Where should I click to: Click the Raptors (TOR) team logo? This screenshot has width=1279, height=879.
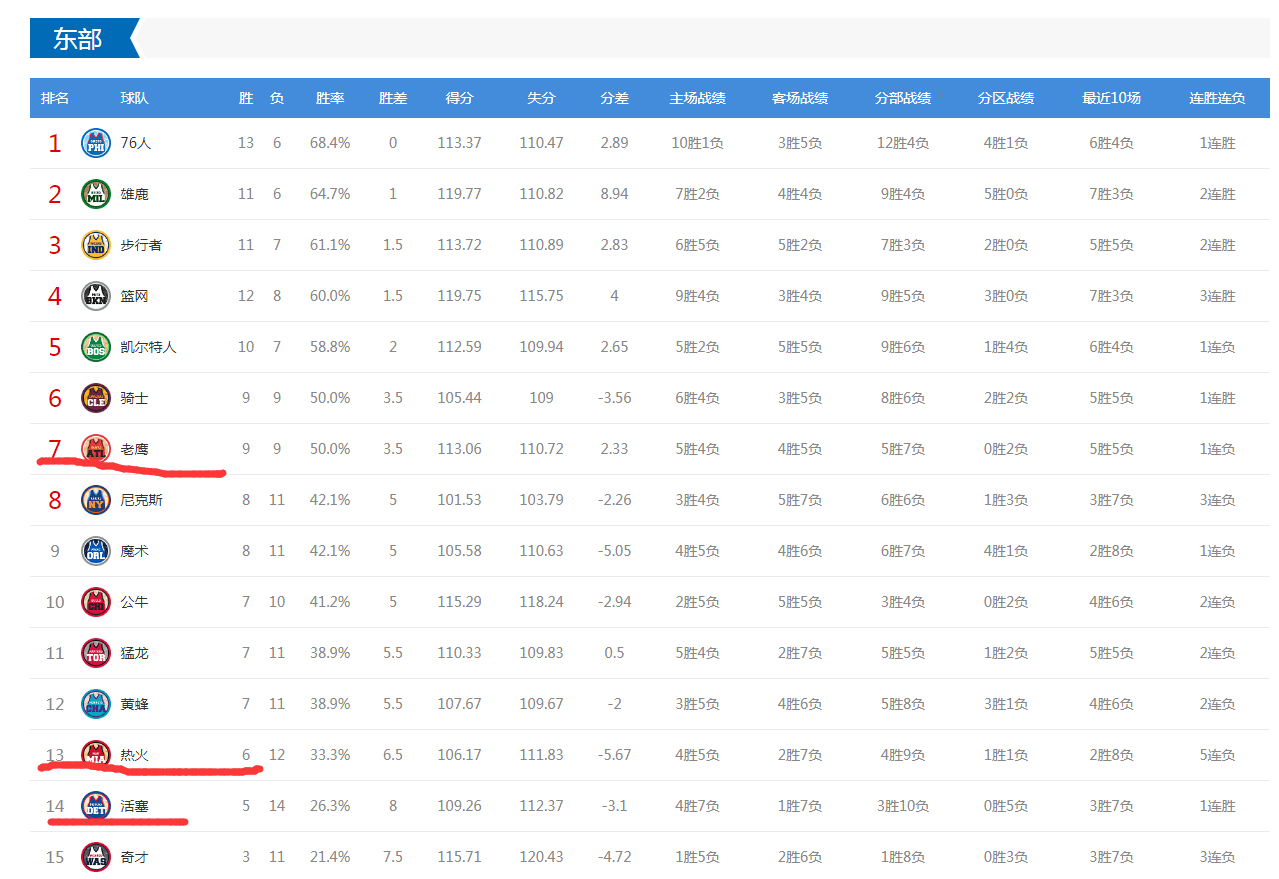pyautogui.click(x=96, y=653)
